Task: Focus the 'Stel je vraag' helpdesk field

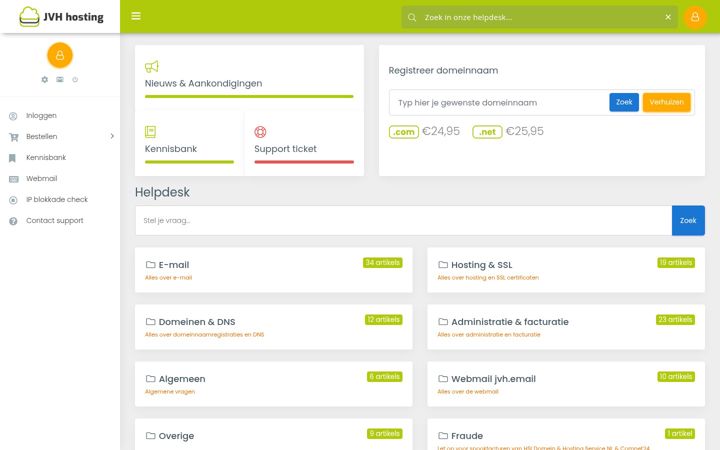Action: click(404, 220)
